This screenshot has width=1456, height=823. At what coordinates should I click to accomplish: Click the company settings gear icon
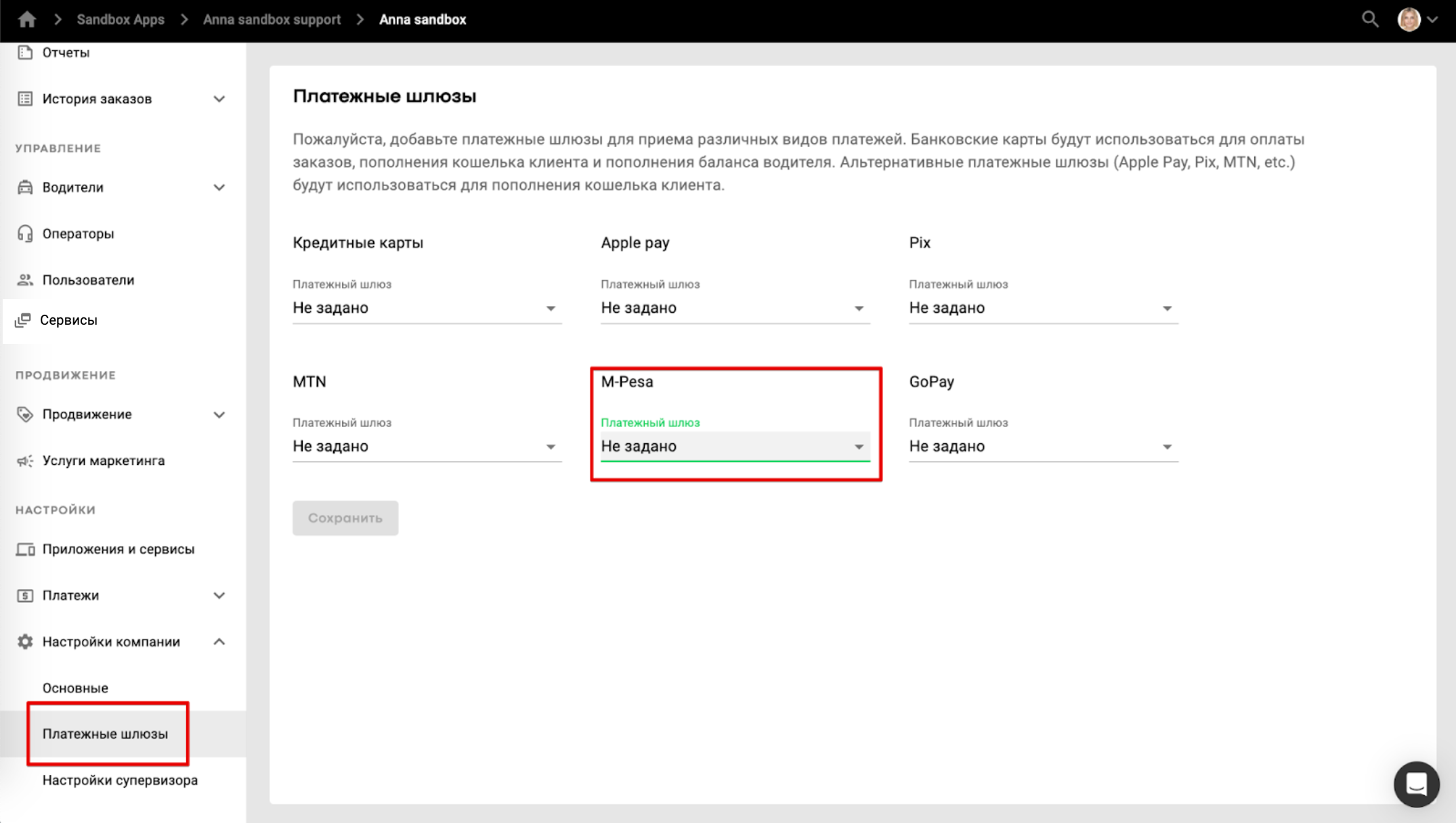tap(25, 642)
